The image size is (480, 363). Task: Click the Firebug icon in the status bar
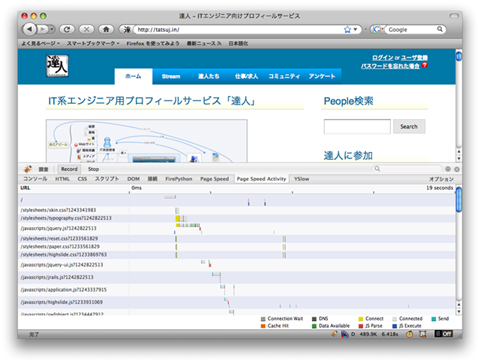(x=334, y=334)
